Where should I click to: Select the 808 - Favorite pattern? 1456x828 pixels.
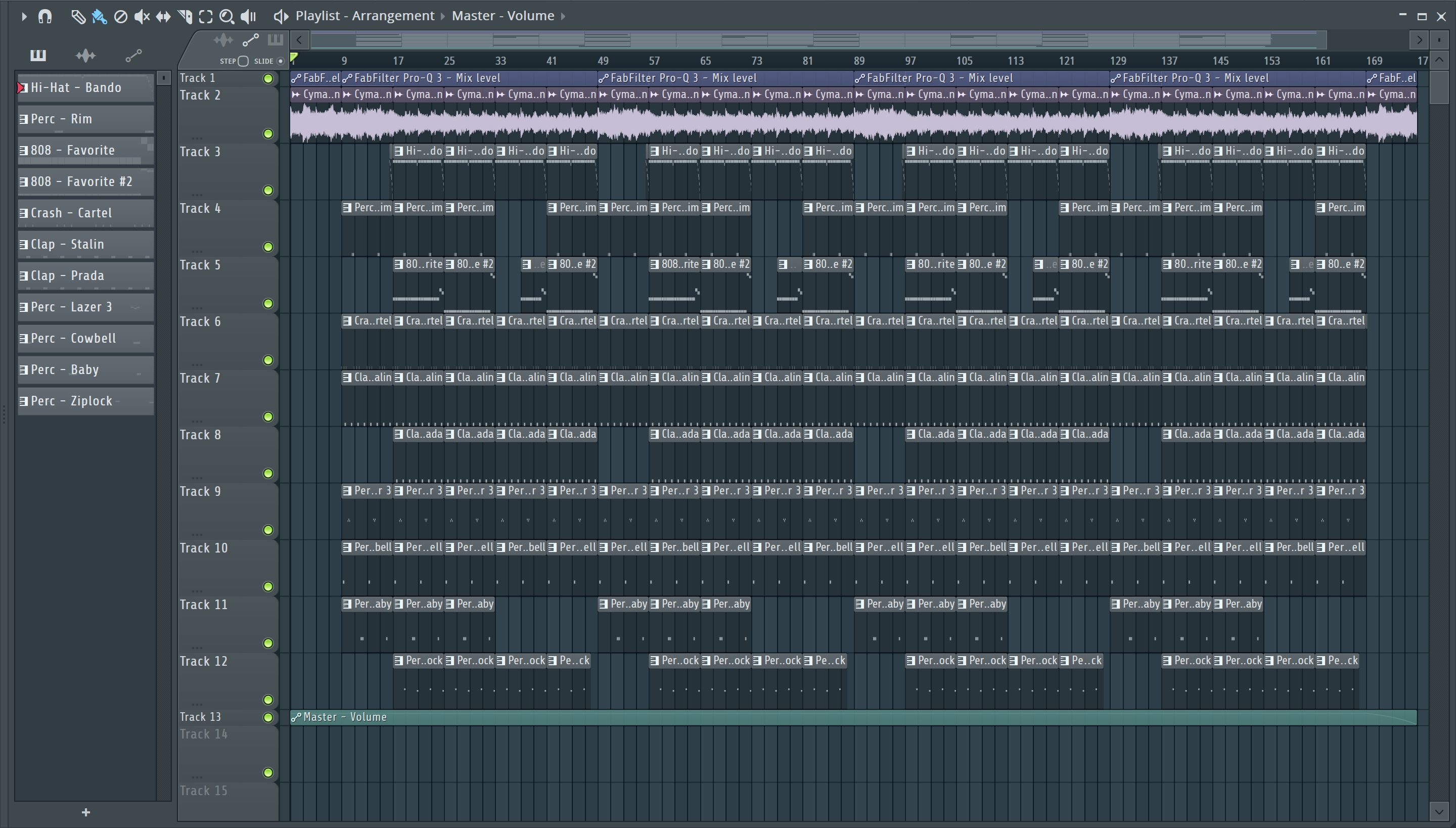(x=86, y=150)
